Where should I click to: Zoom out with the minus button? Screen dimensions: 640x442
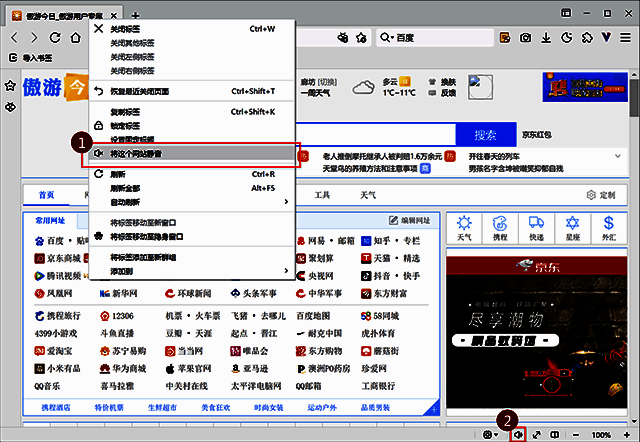click(576, 435)
